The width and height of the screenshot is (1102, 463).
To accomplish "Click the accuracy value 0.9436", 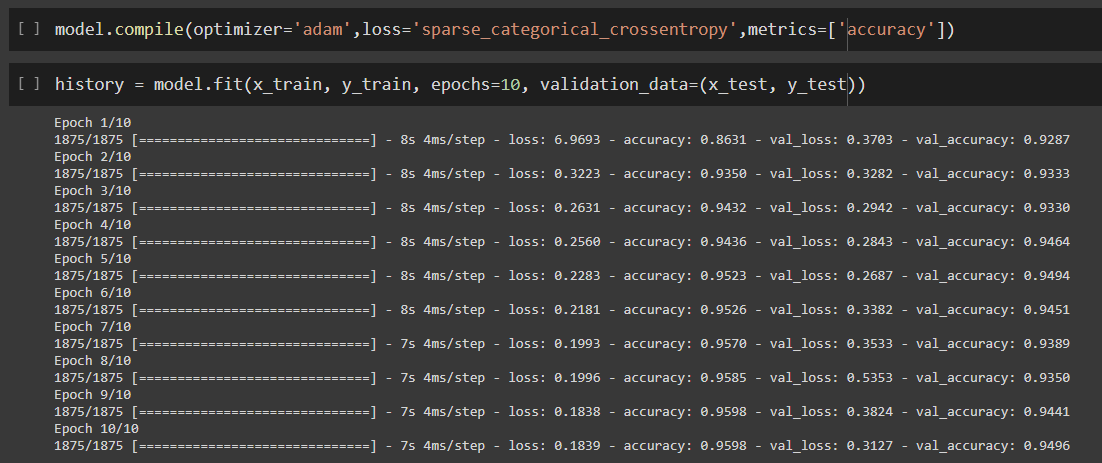I will pos(723,242).
